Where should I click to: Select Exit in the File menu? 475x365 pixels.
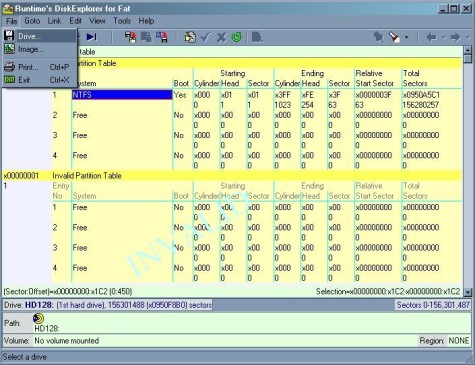coord(40,80)
